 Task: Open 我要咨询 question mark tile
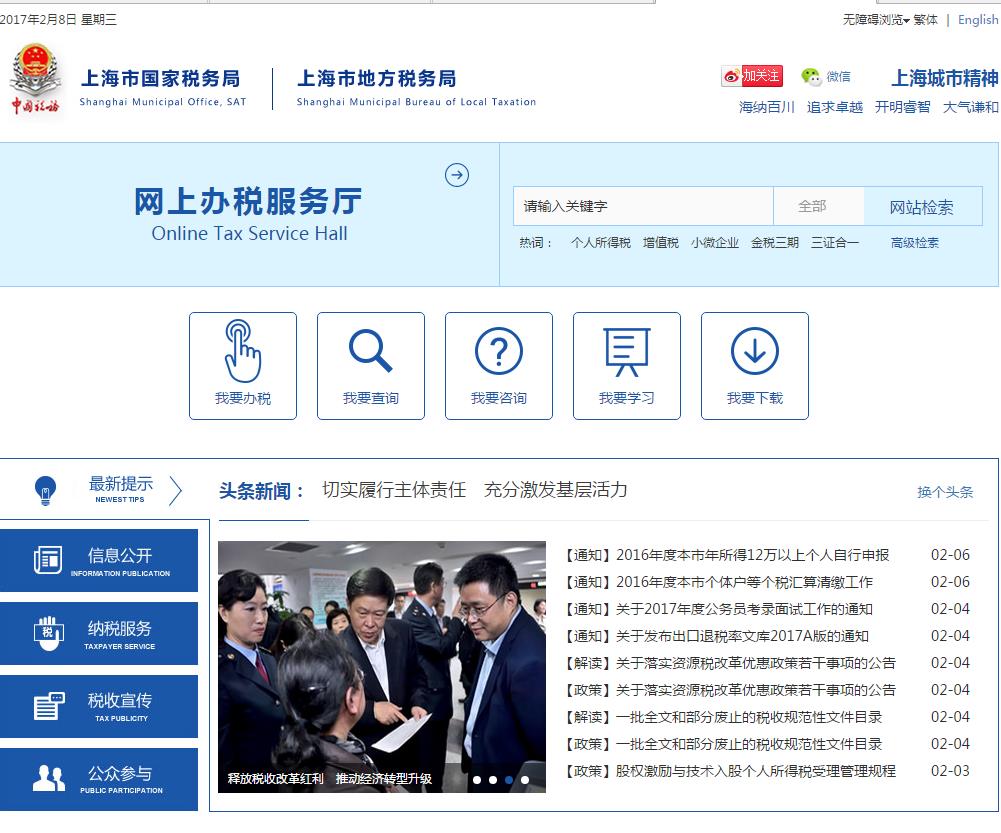(499, 366)
